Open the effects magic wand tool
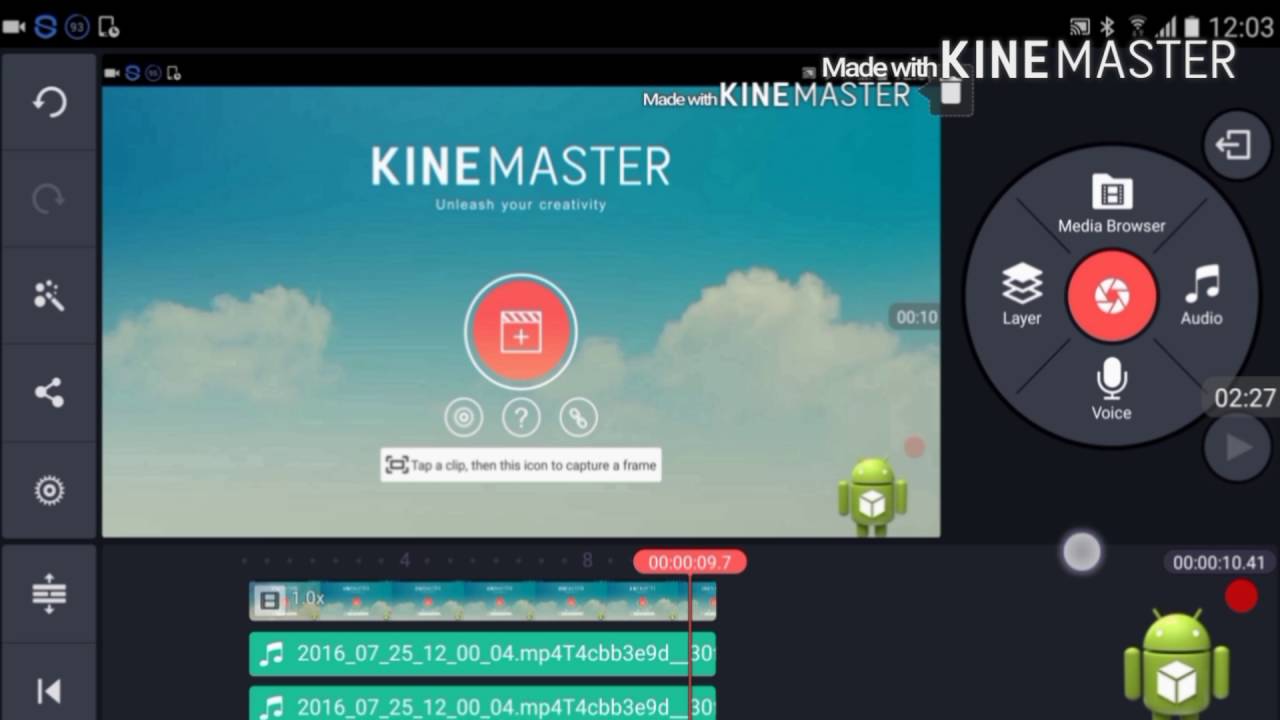This screenshot has height=720, width=1280. click(x=49, y=296)
